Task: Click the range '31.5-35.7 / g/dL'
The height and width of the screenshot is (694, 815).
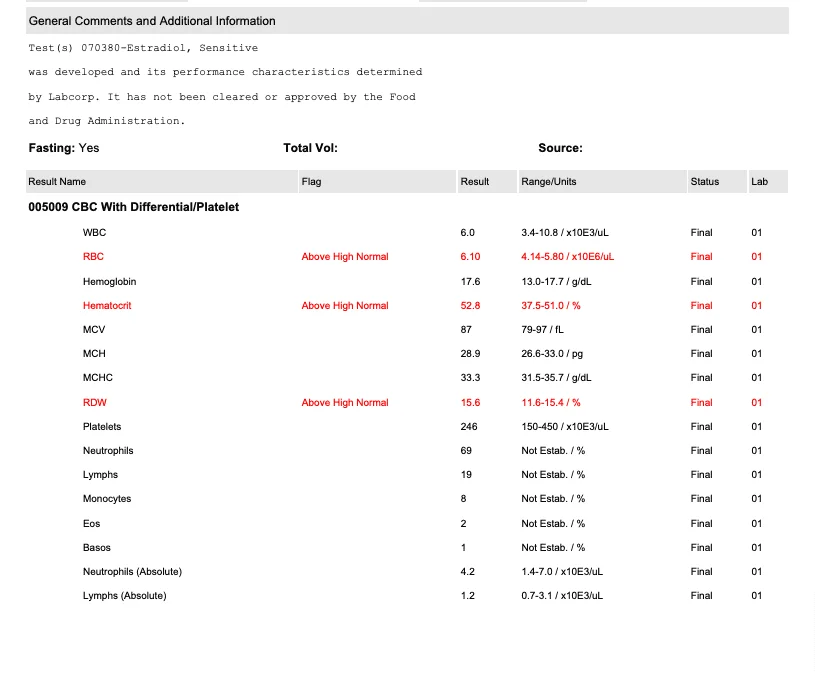Action: 556,377
